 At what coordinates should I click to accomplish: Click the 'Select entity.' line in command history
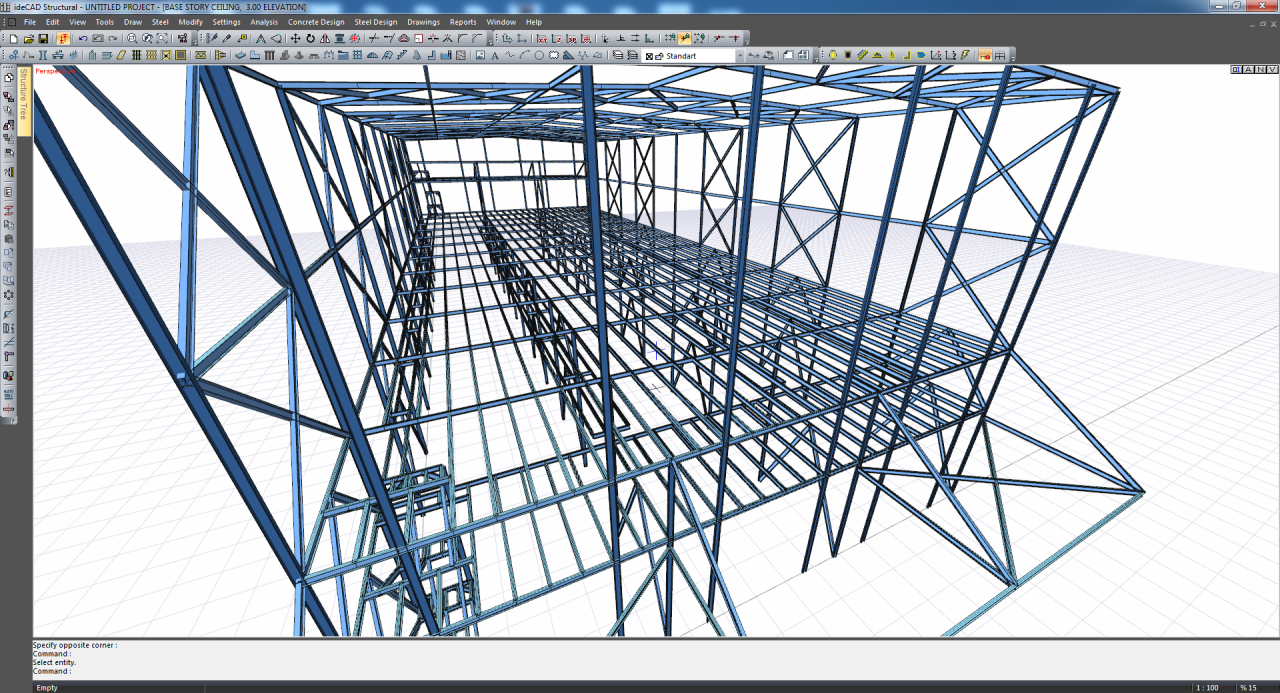[55, 663]
